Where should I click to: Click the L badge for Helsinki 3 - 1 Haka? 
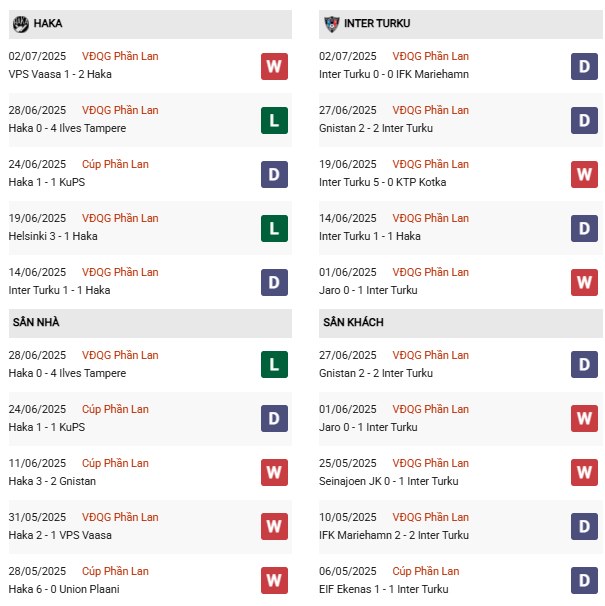click(x=274, y=228)
